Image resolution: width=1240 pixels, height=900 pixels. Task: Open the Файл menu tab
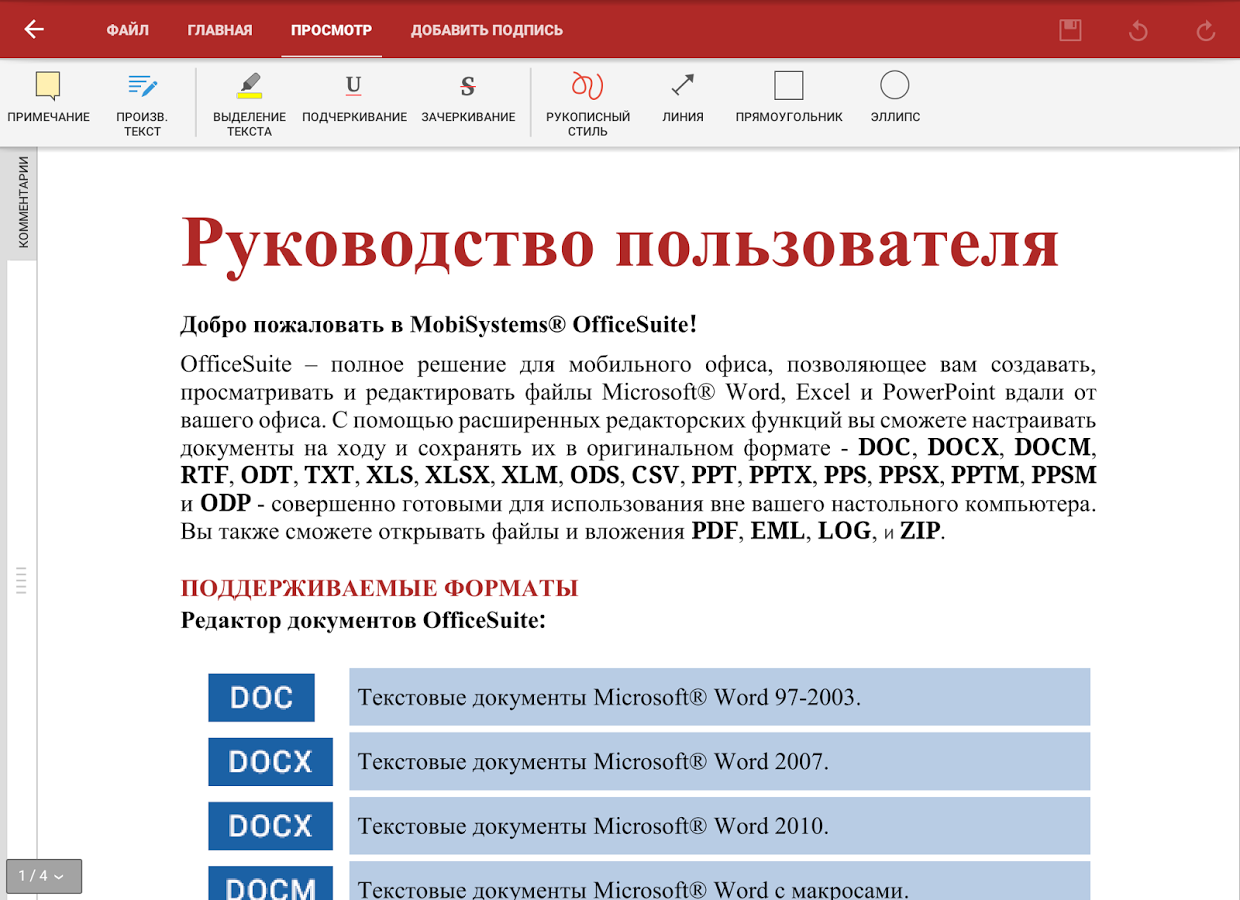click(x=127, y=30)
